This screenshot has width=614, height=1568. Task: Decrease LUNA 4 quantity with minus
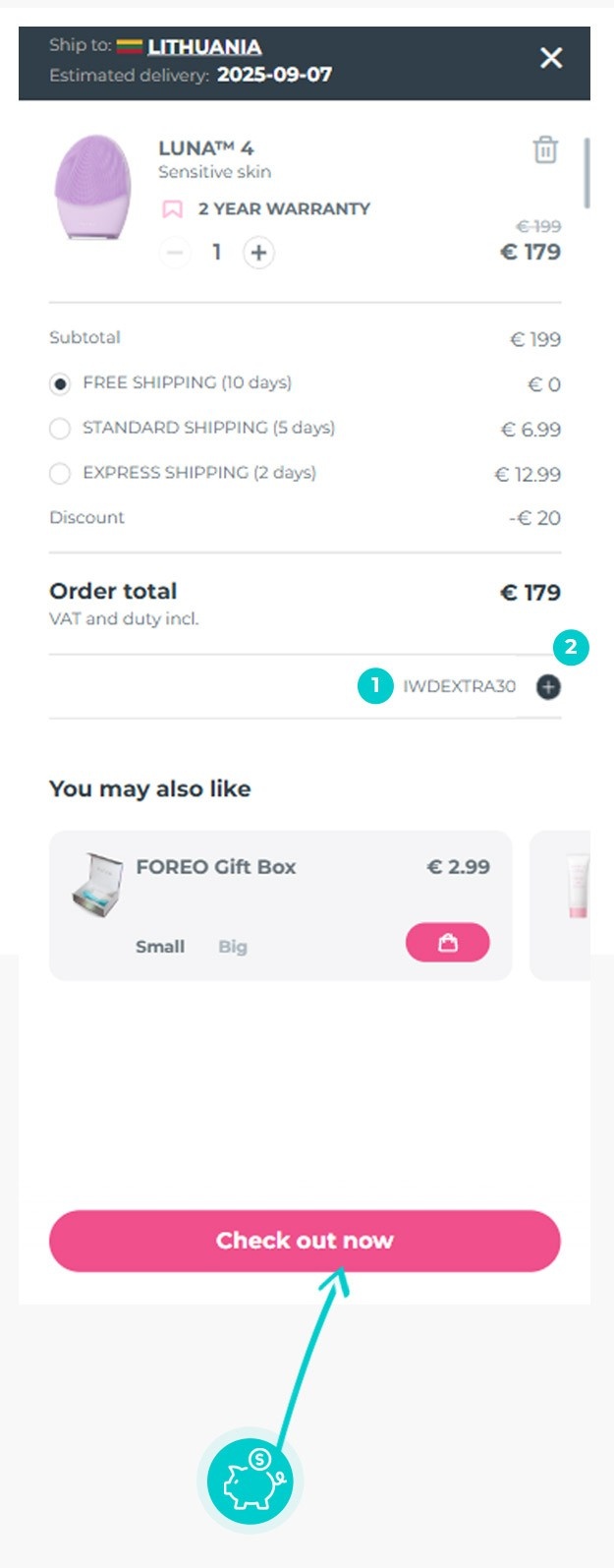pyautogui.click(x=175, y=253)
